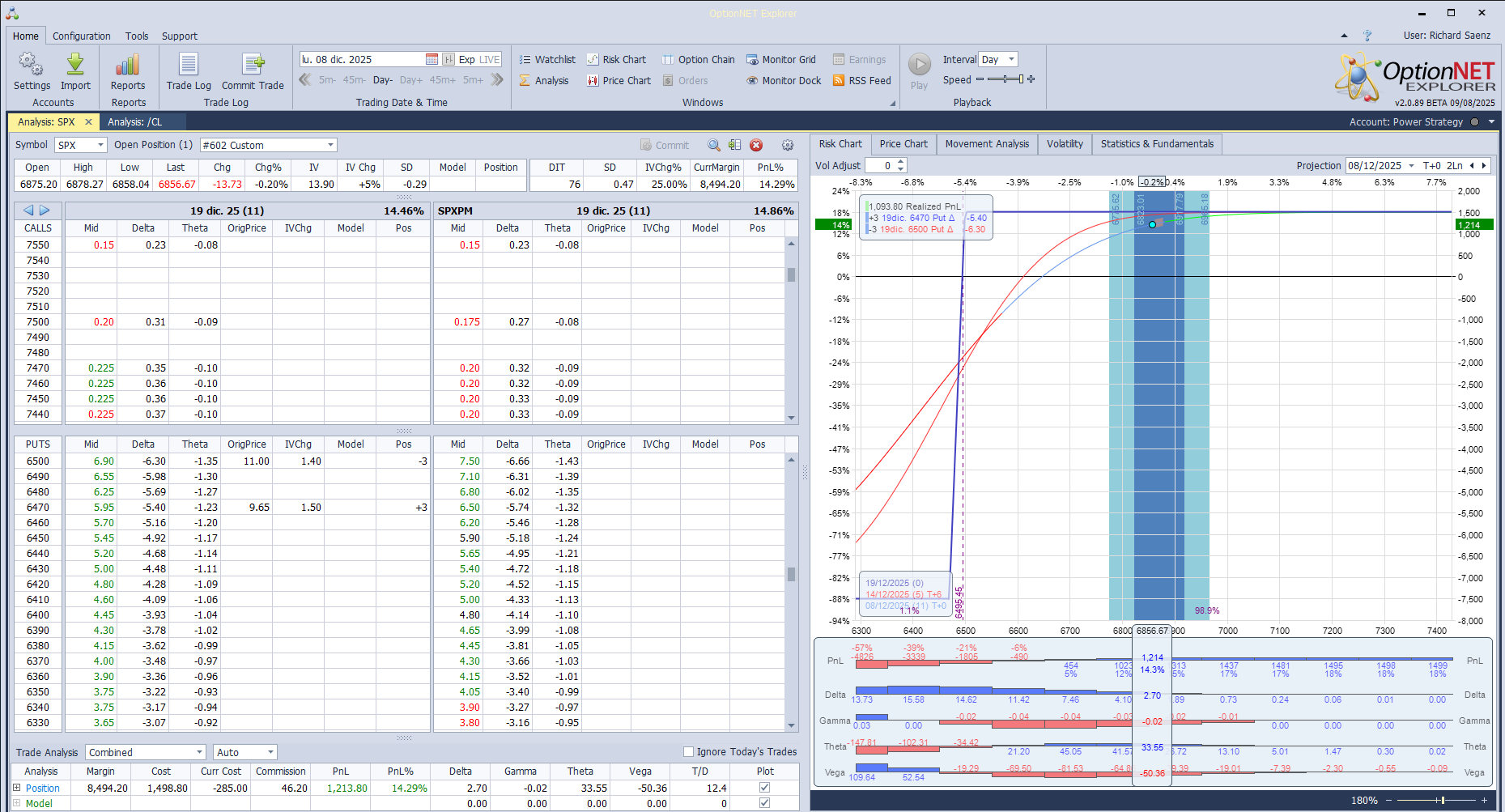Toggle the Plot checkbox for Model row
Viewport: 1505px width, 812px height.
(x=765, y=802)
